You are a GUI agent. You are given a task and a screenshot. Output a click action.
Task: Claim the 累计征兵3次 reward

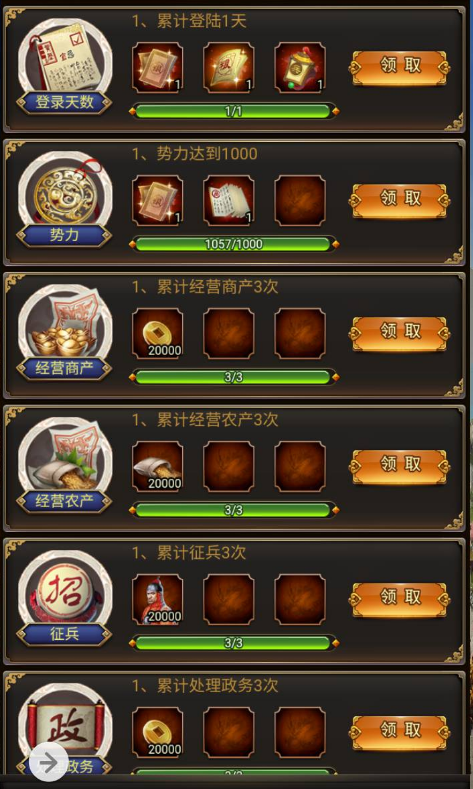(x=399, y=599)
